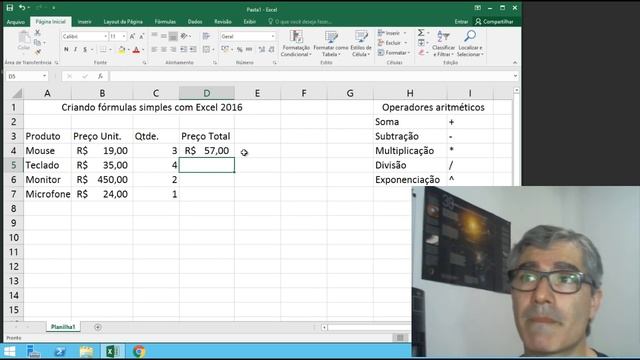Align text right in the cell

click(x=173, y=49)
